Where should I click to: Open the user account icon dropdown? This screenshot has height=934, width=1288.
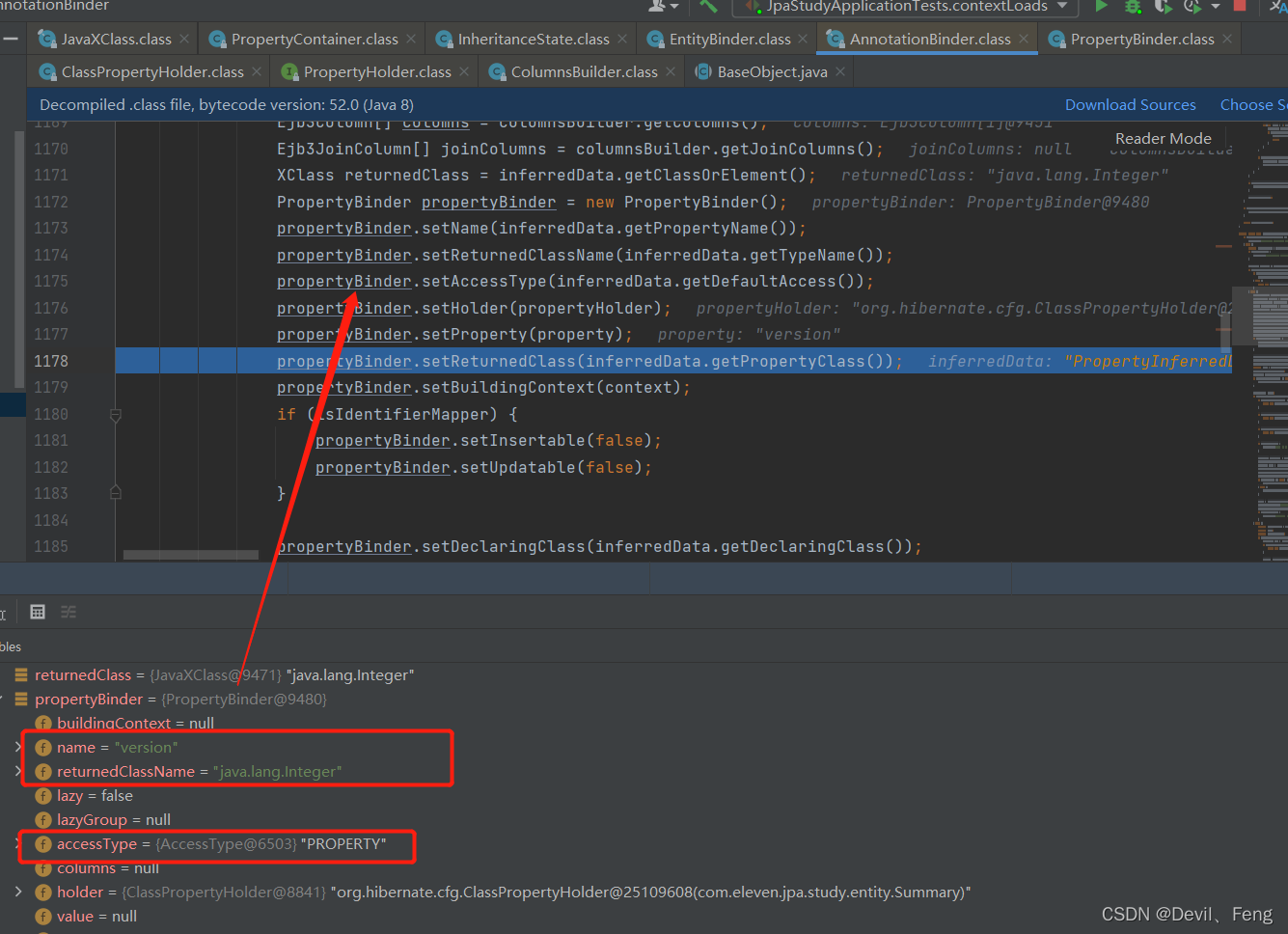click(663, 6)
